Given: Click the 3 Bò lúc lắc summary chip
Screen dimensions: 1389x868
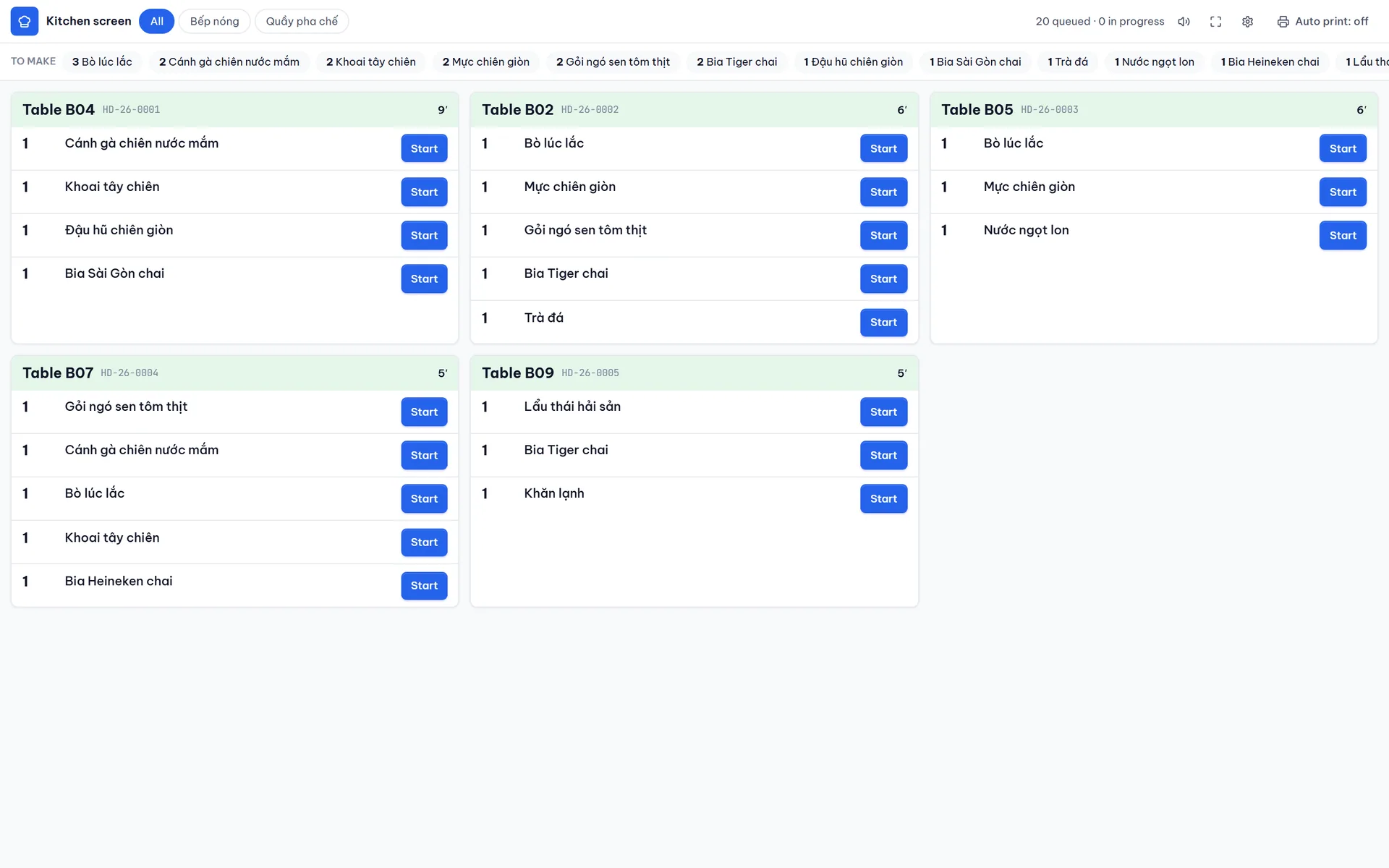Looking at the screenshot, I should coord(102,61).
